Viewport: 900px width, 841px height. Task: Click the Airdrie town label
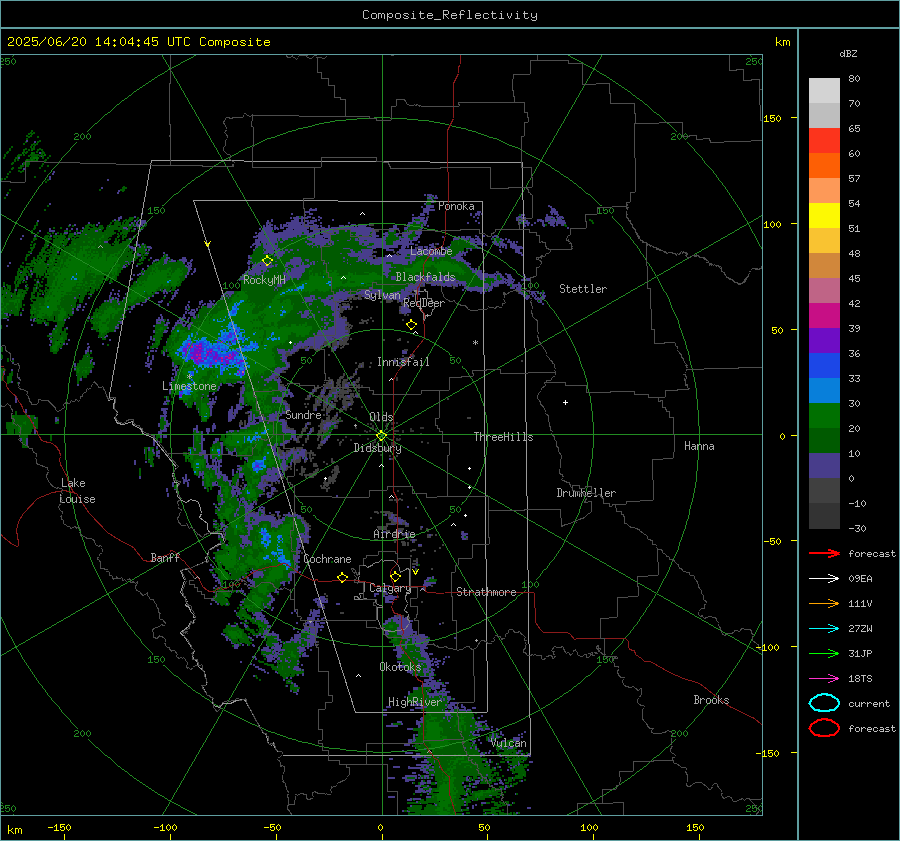click(394, 534)
